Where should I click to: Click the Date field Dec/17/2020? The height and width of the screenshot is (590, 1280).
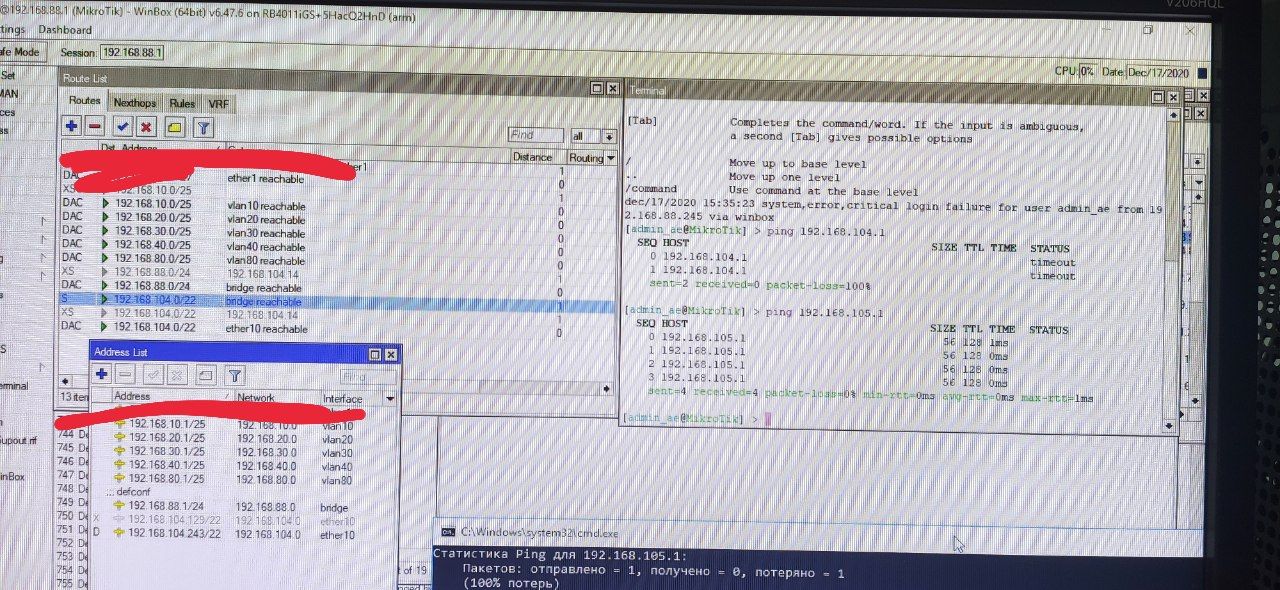point(1158,72)
